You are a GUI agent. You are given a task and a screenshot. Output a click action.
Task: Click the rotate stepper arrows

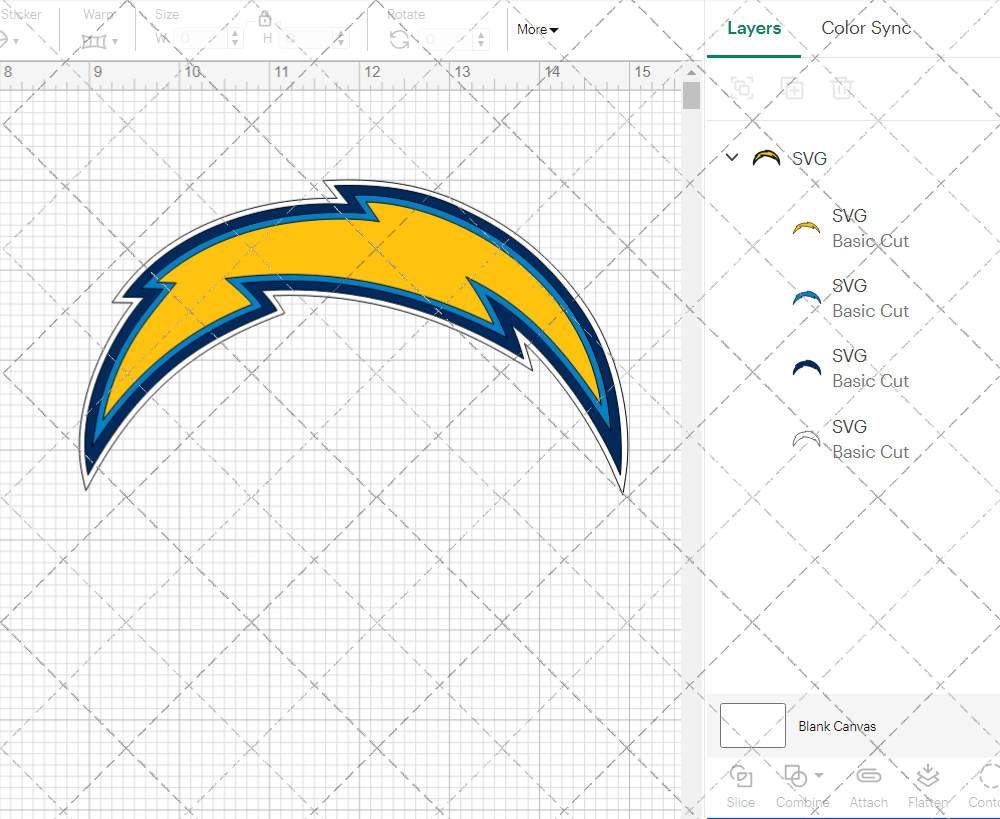pos(482,39)
